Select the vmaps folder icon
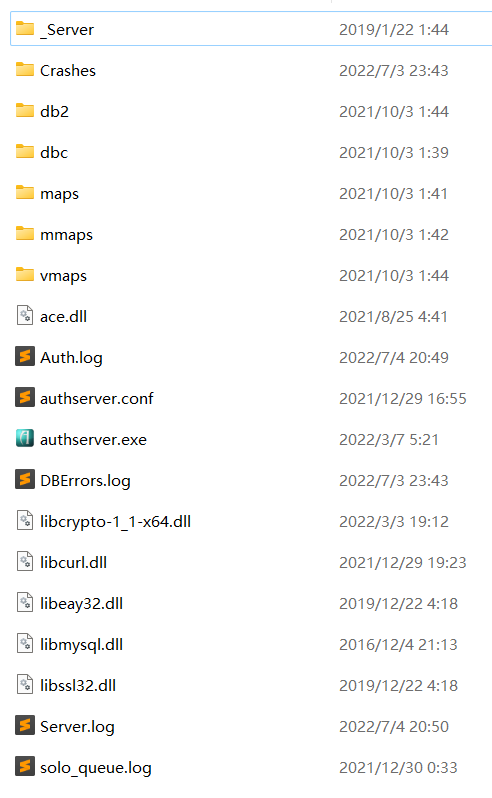 pos(24,274)
